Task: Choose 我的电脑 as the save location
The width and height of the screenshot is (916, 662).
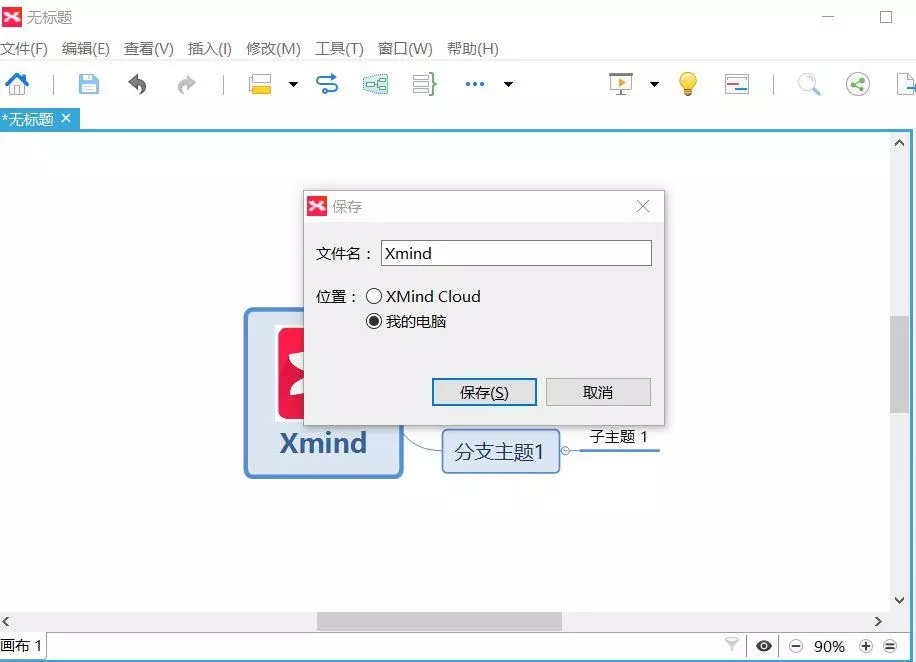Action: [x=374, y=322]
